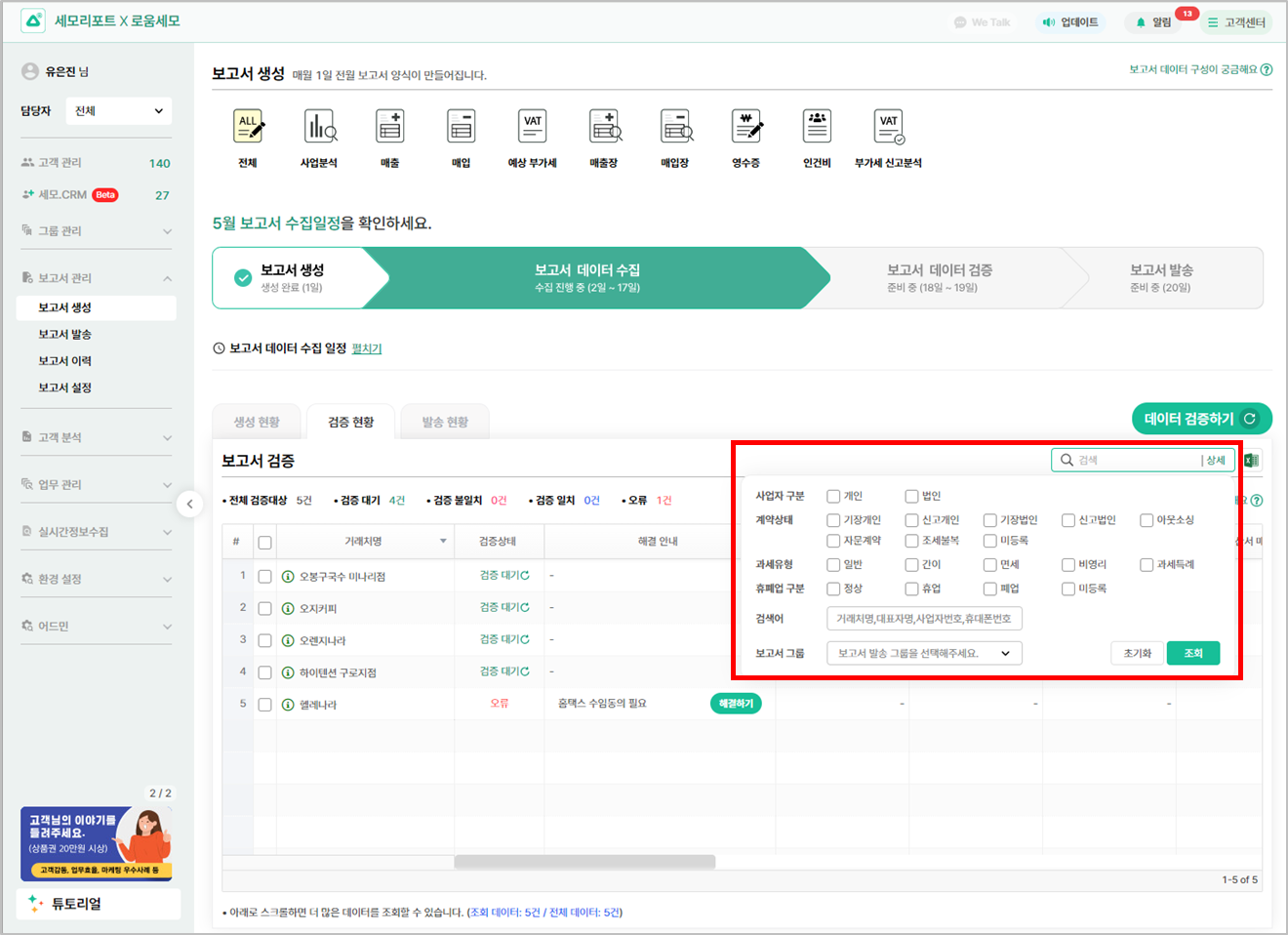Screen dimensions: 1288x935
Task: Expand the 고객 분석 sidebar menu
Action: point(96,437)
